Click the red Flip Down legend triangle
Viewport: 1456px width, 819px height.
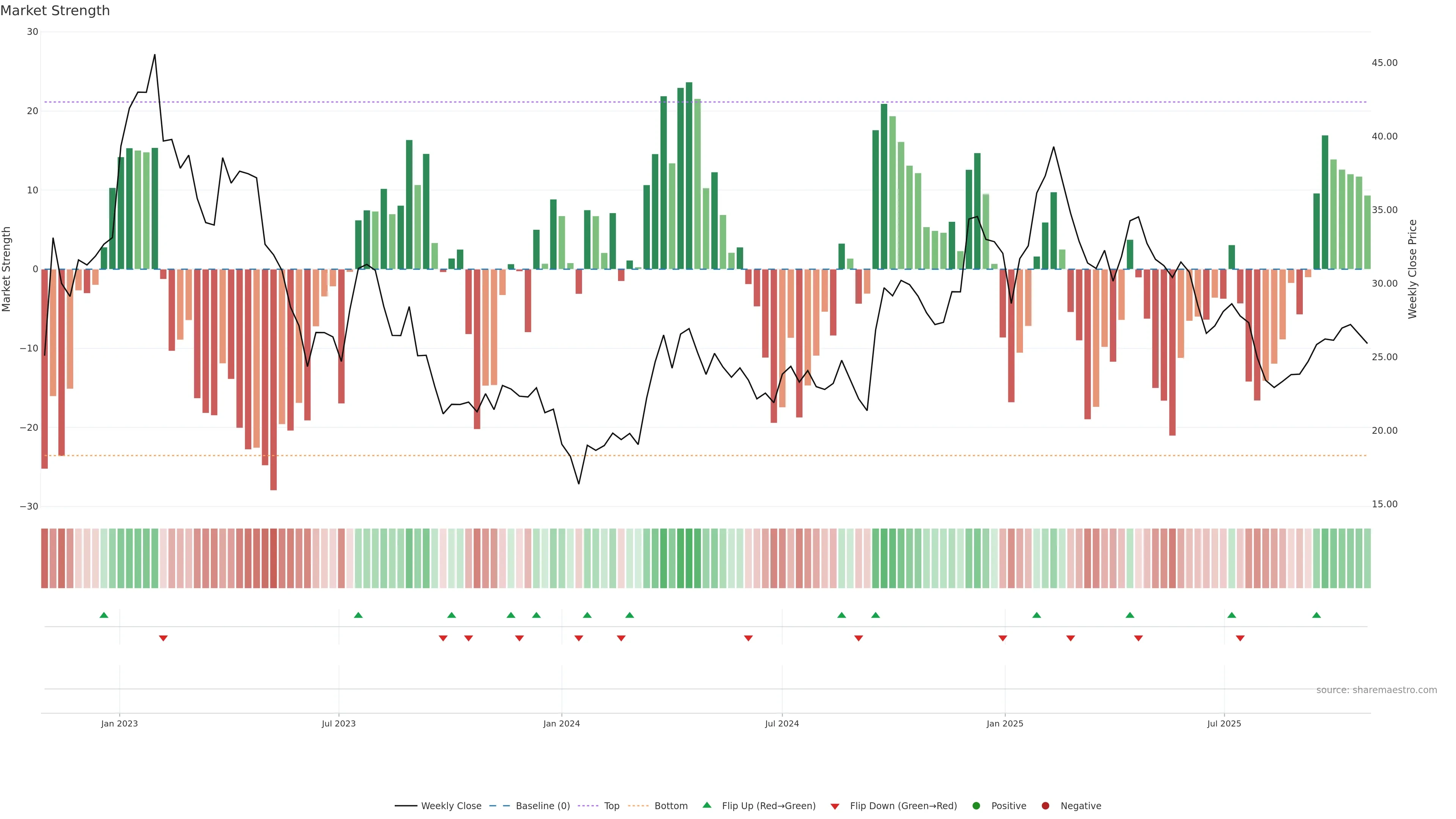coord(835,806)
